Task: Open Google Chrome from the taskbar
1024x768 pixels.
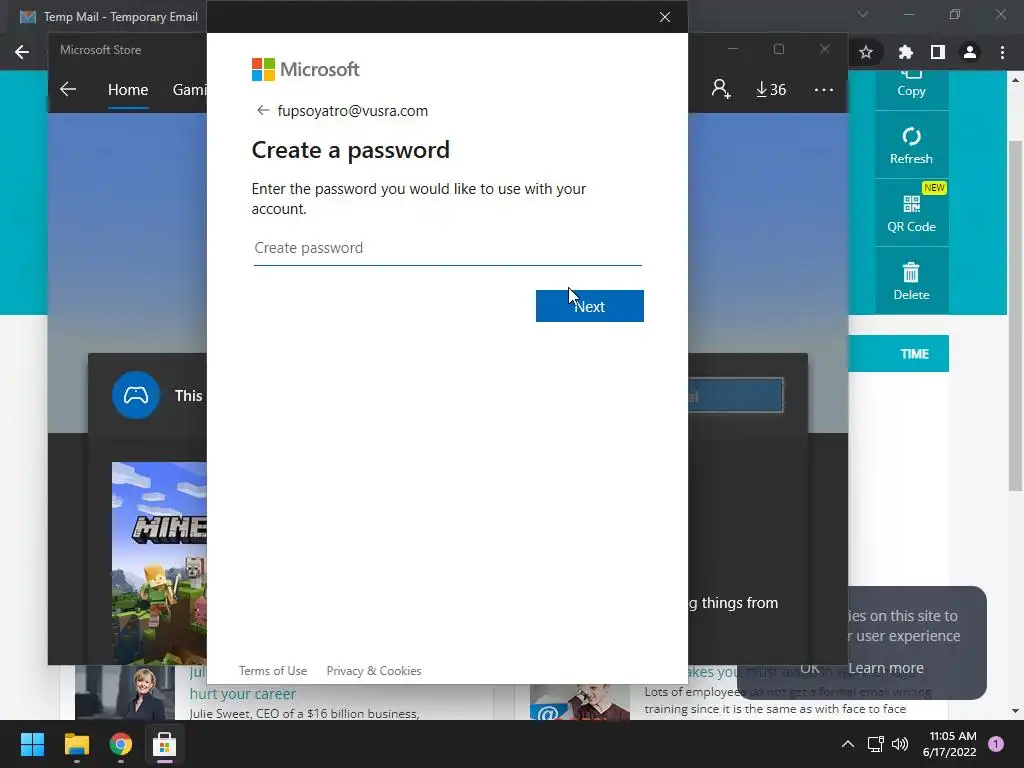Action: (121, 744)
